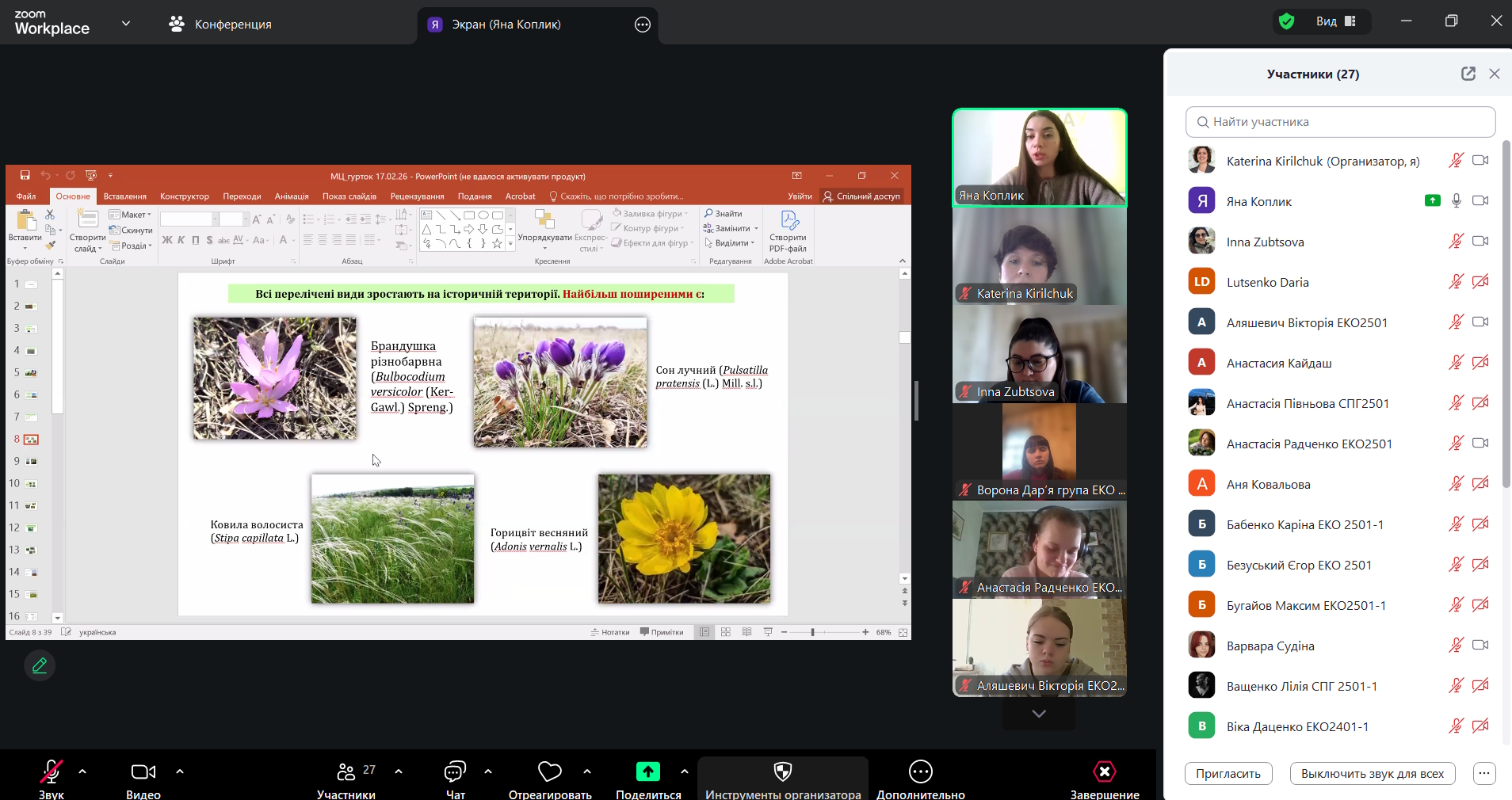
Task: Toggle Яна Коплик's microphone in list
Action: (1456, 201)
